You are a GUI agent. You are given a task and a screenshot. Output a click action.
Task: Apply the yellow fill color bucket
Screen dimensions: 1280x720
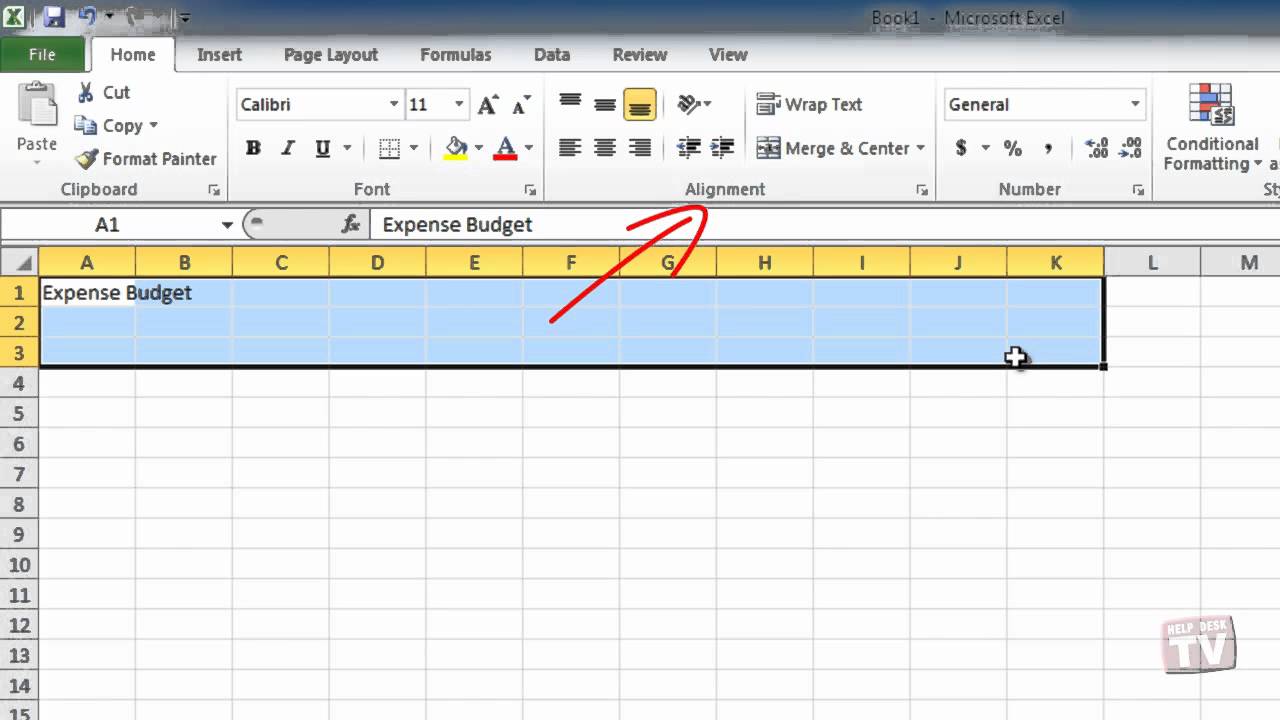(457, 148)
